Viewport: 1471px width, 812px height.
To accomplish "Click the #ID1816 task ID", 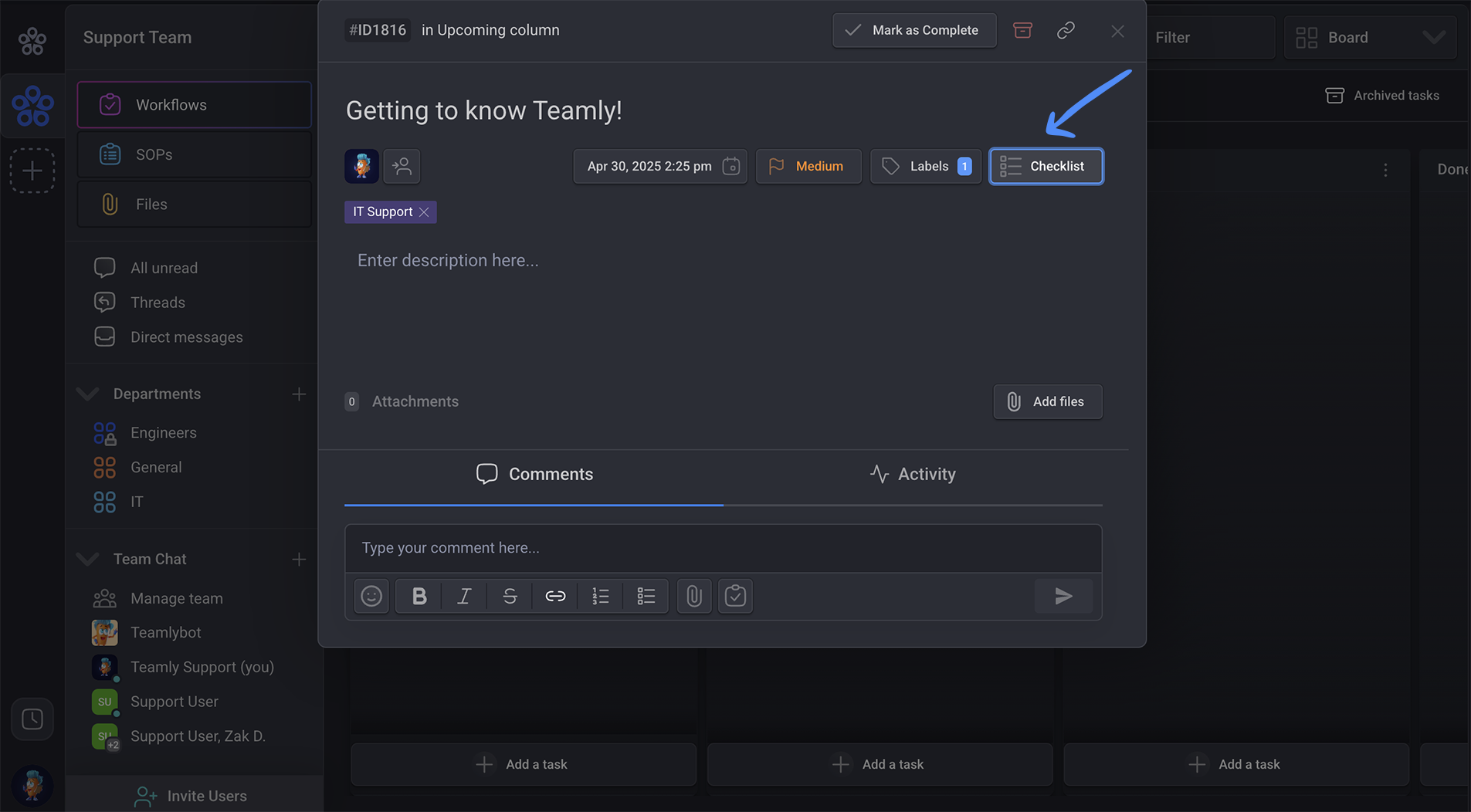I will point(378,30).
